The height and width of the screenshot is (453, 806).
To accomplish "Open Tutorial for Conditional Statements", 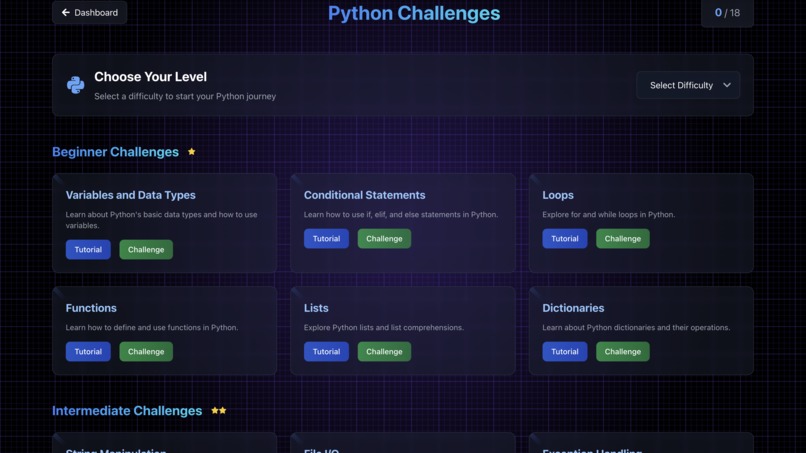I will click(x=326, y=239).
